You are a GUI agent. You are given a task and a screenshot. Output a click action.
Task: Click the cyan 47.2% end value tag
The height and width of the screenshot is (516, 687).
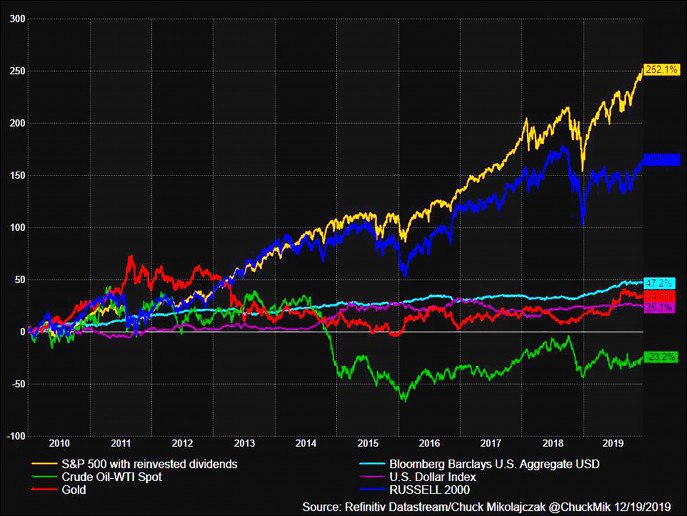click(659, 284)
